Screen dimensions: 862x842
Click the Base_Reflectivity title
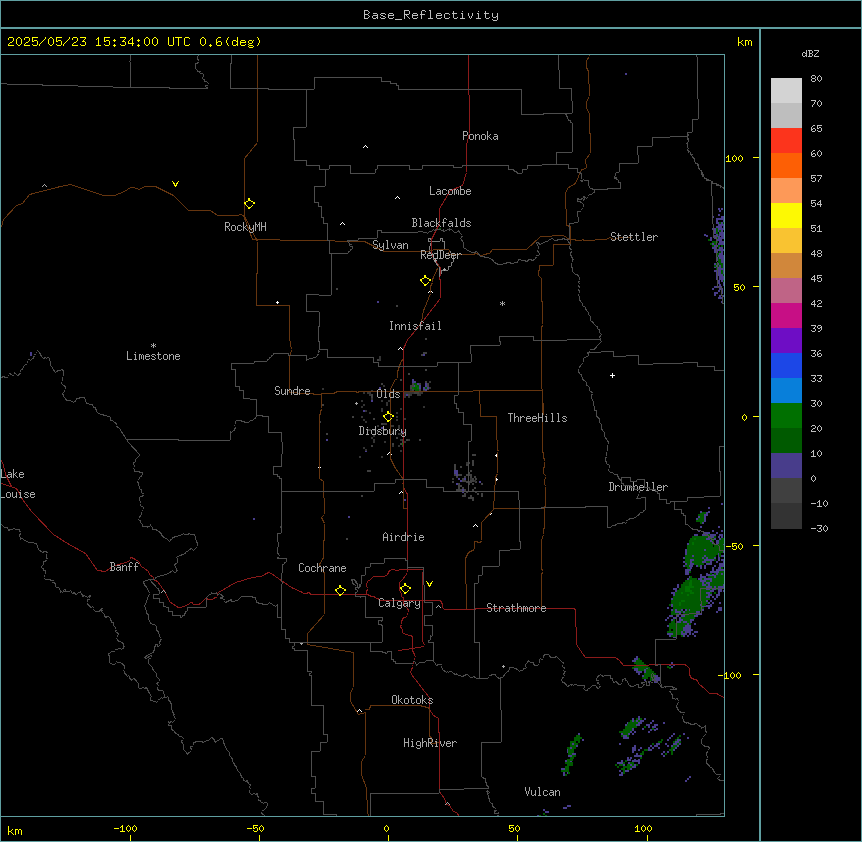431,15
